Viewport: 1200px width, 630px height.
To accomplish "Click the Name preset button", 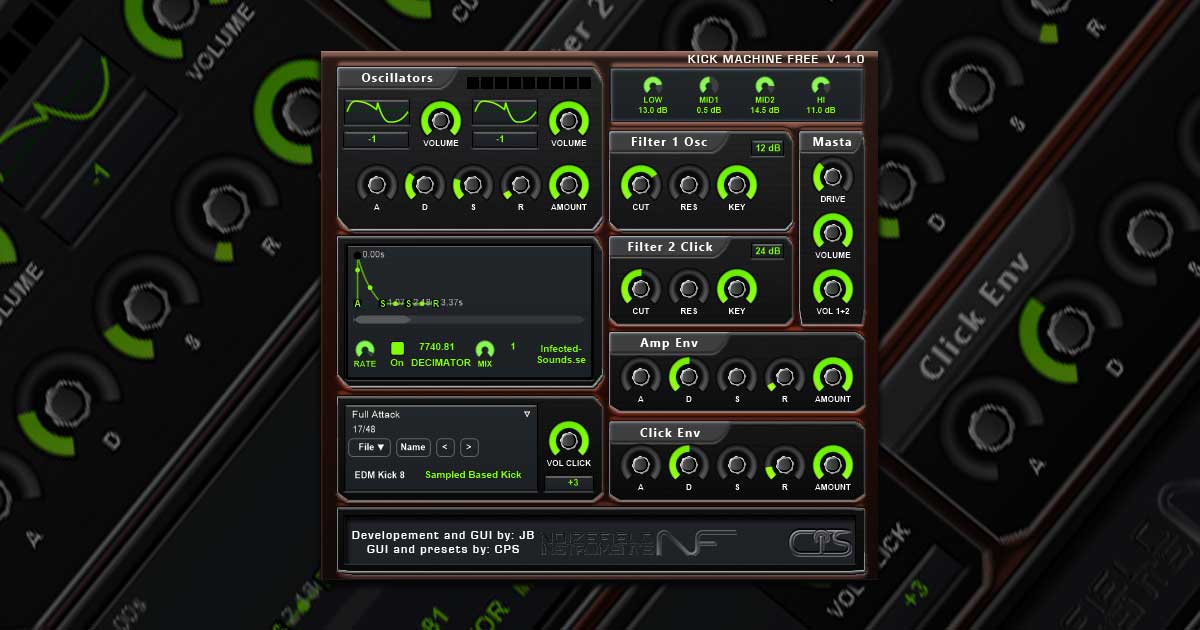I will (x=413, y=448).
